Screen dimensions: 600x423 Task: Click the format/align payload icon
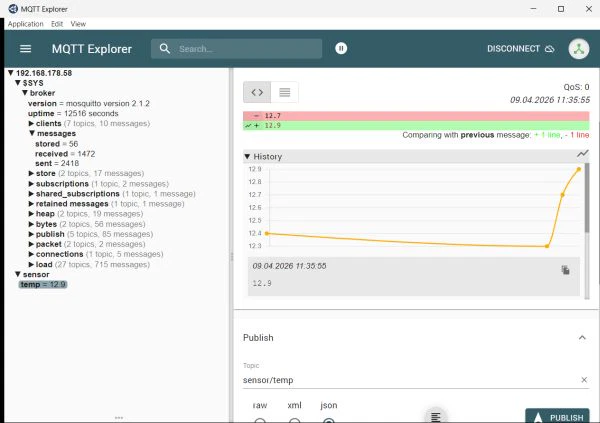(x=435, y=416)
